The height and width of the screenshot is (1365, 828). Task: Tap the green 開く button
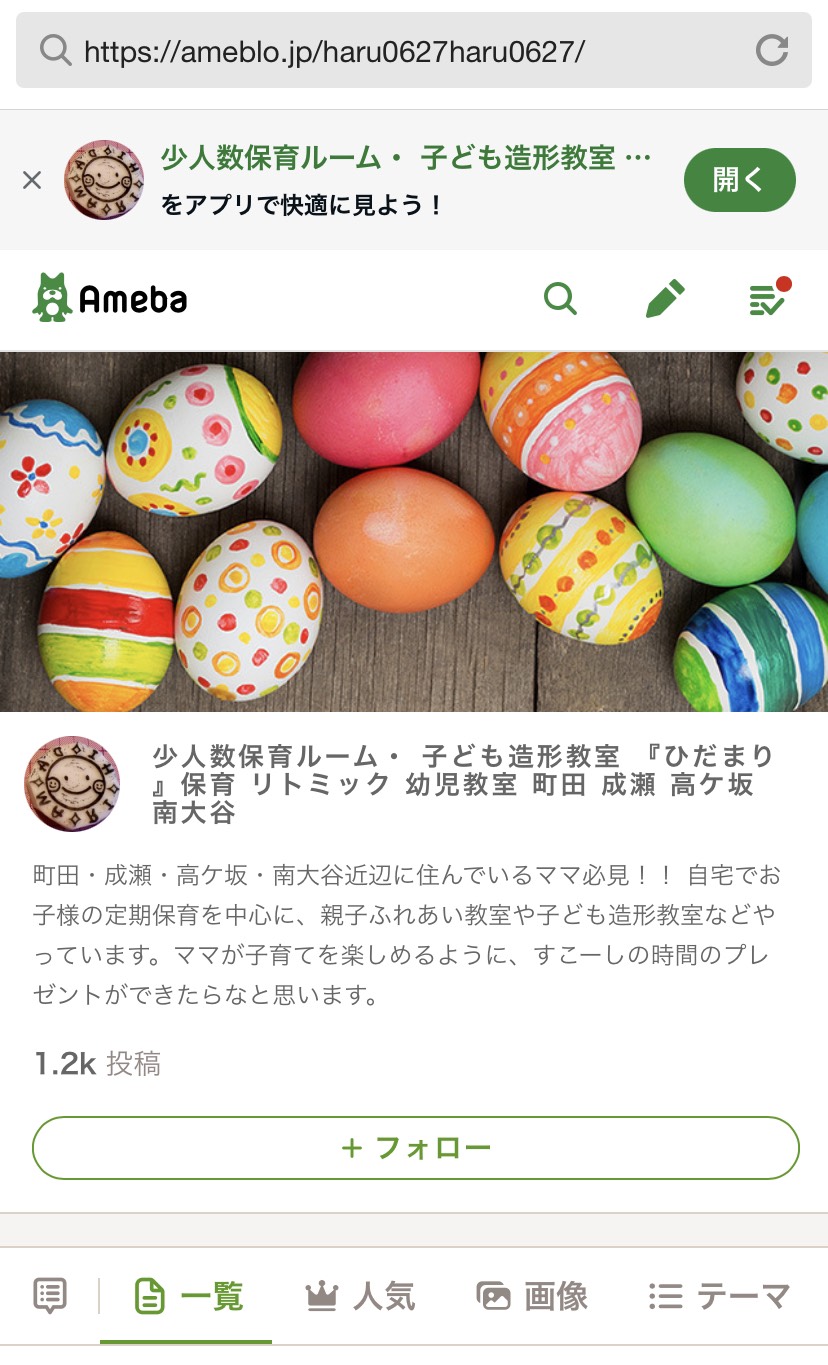pyautogui.click(x=740, y=180)
